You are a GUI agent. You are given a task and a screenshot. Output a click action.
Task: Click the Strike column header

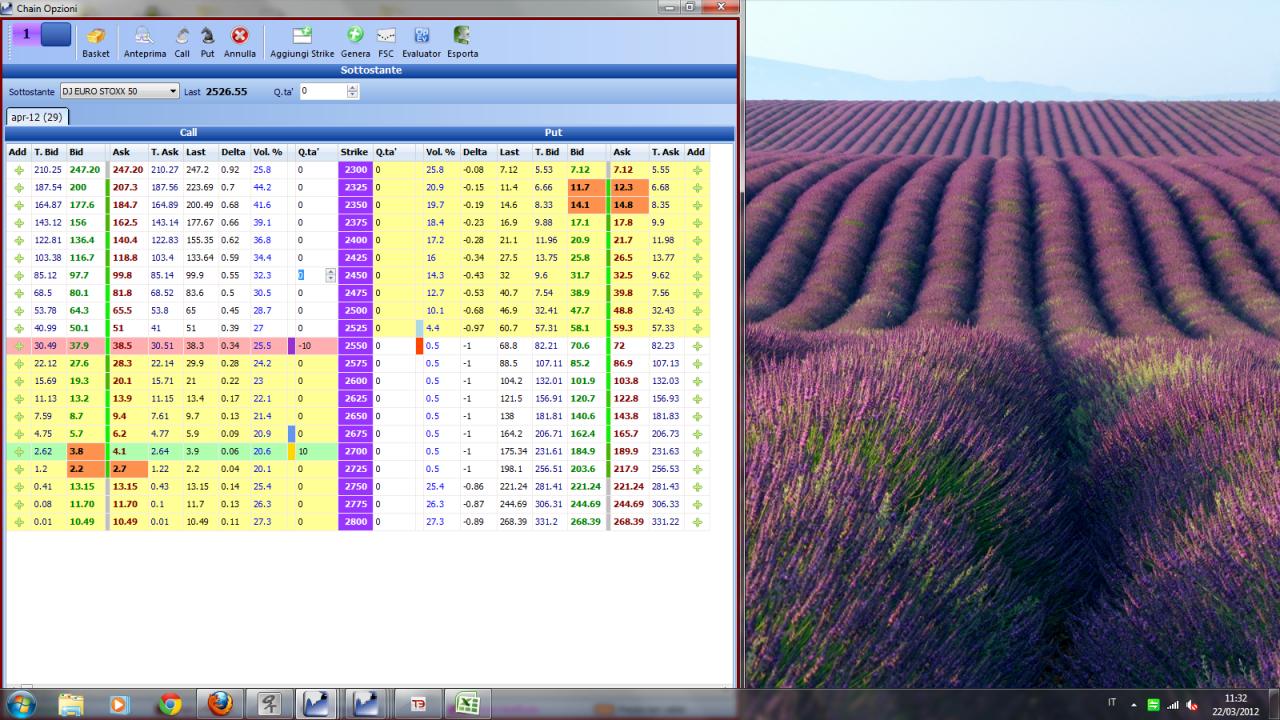(355, 152)
